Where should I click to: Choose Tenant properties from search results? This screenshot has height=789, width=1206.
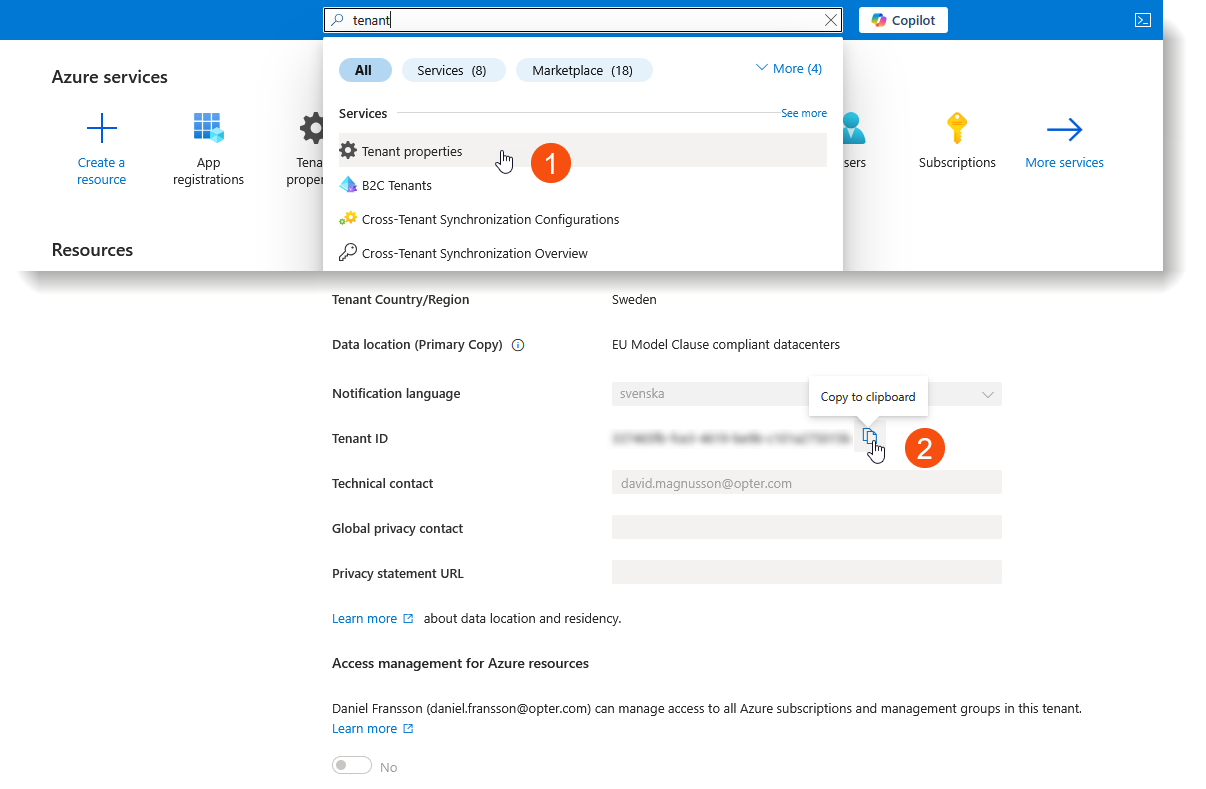pyautogui.click(x=583, y=151)
